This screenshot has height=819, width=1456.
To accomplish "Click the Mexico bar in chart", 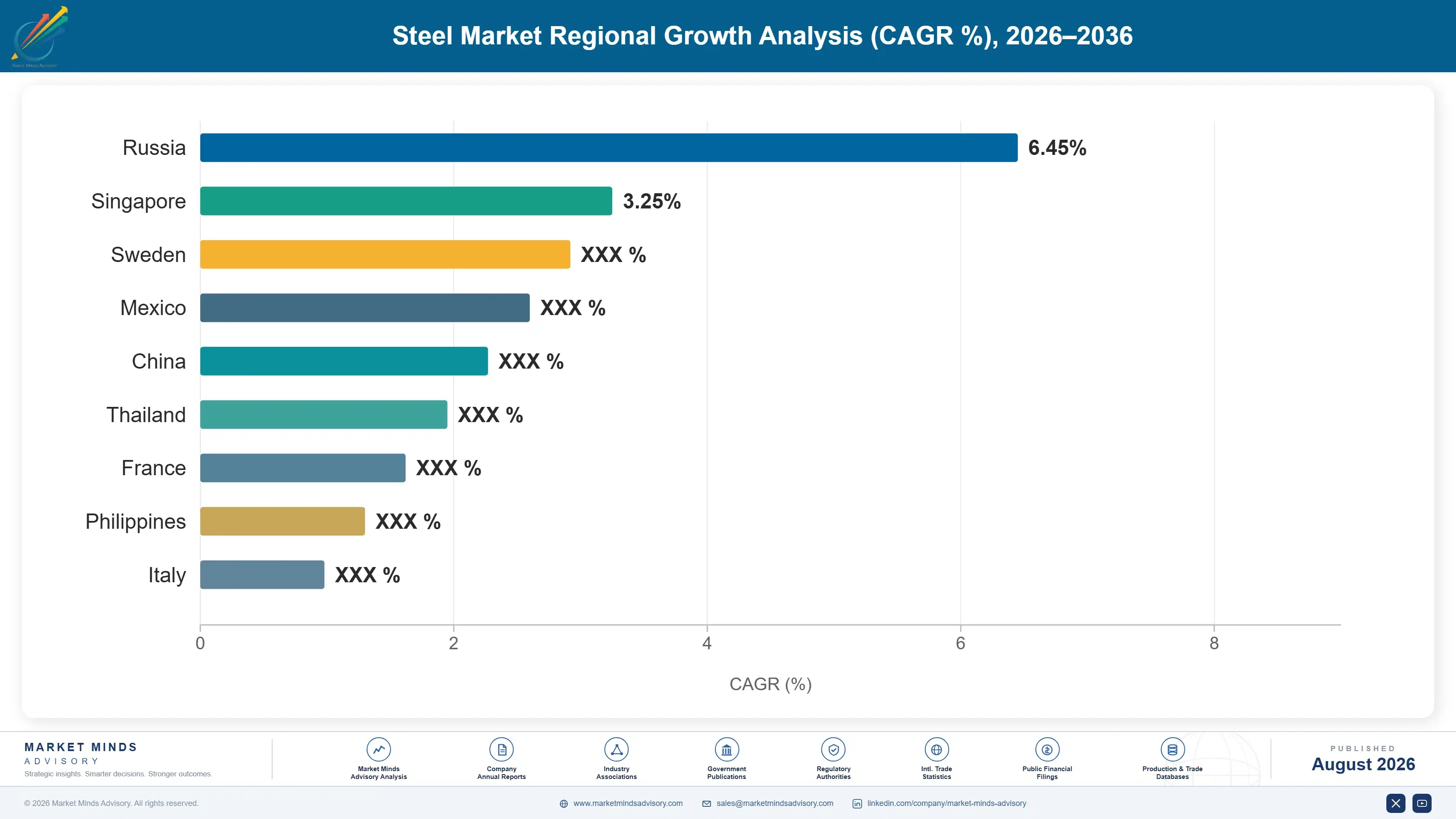I will coord(364,308).
